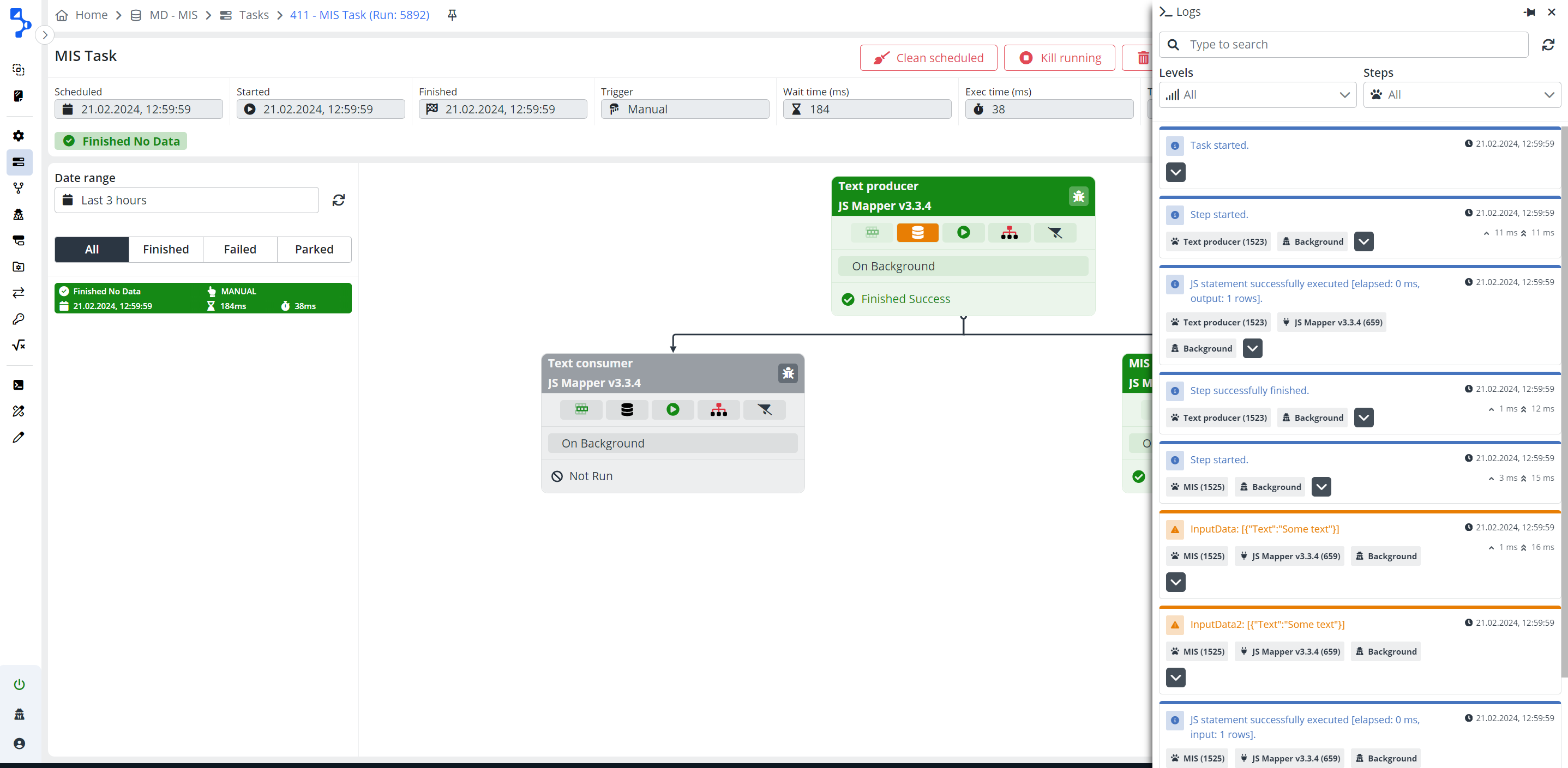The image size is (1568, 768).
Task: Refresh the logs list with the refresh icon
Action: (x=1548, y=45)
